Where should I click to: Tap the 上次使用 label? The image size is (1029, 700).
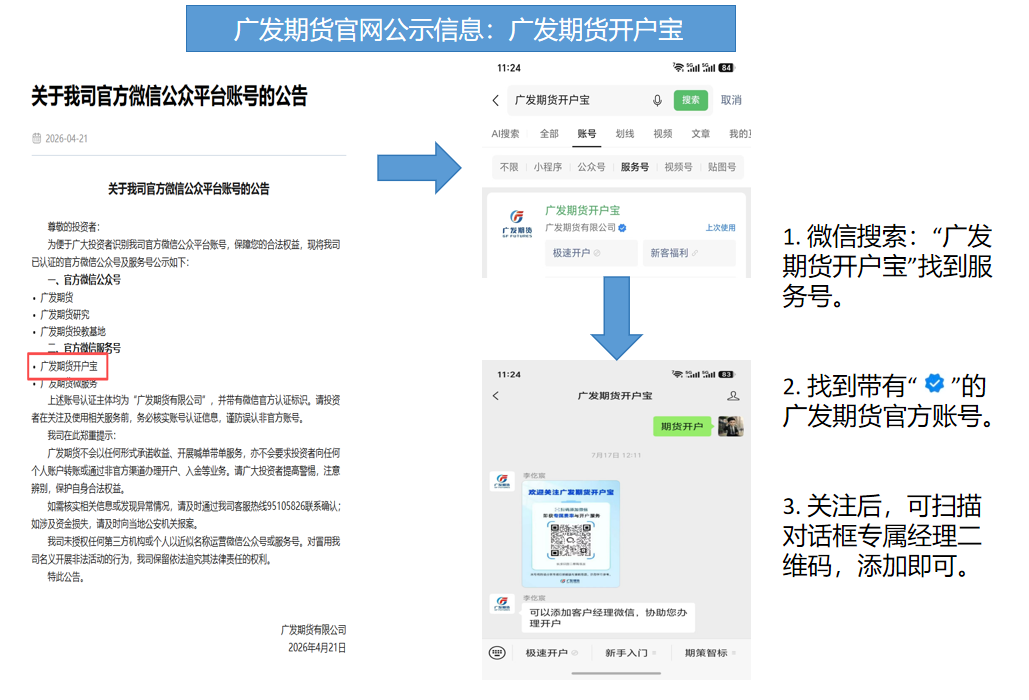720,228
